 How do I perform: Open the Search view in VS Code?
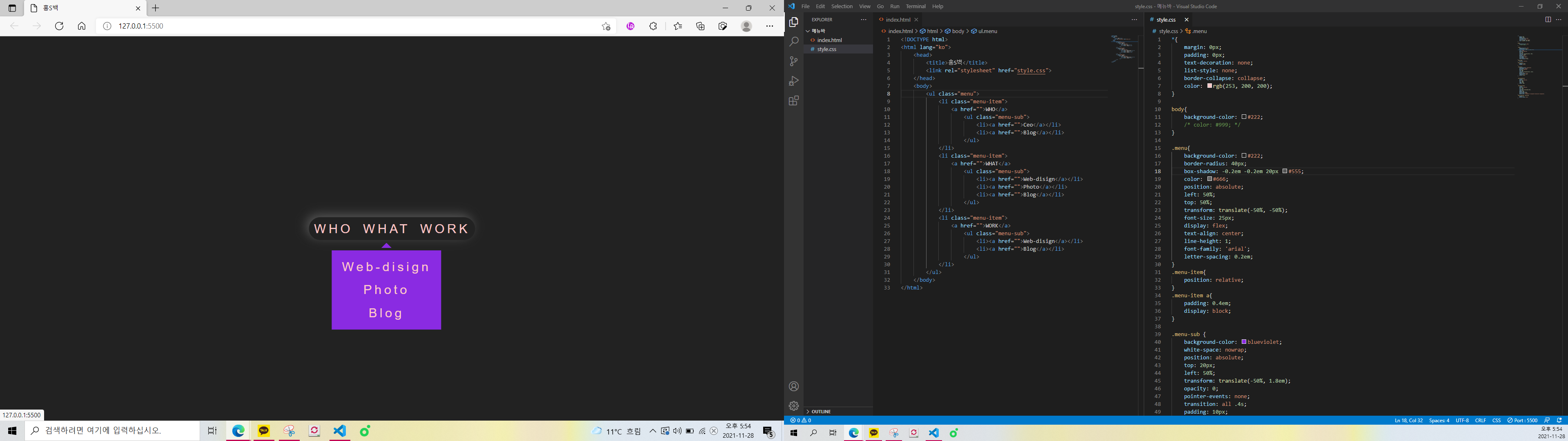click(793, 42)
